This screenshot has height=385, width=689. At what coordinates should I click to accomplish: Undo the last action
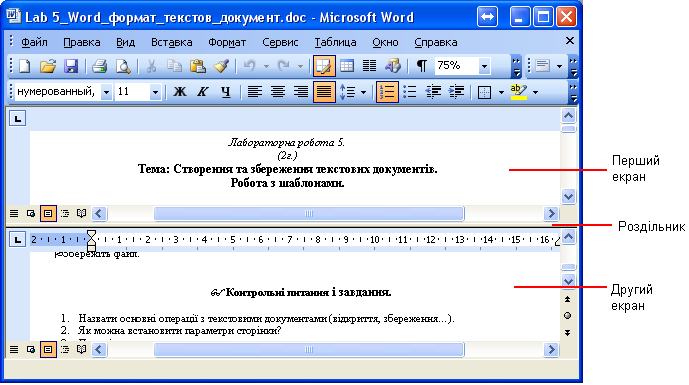point(250,66)
